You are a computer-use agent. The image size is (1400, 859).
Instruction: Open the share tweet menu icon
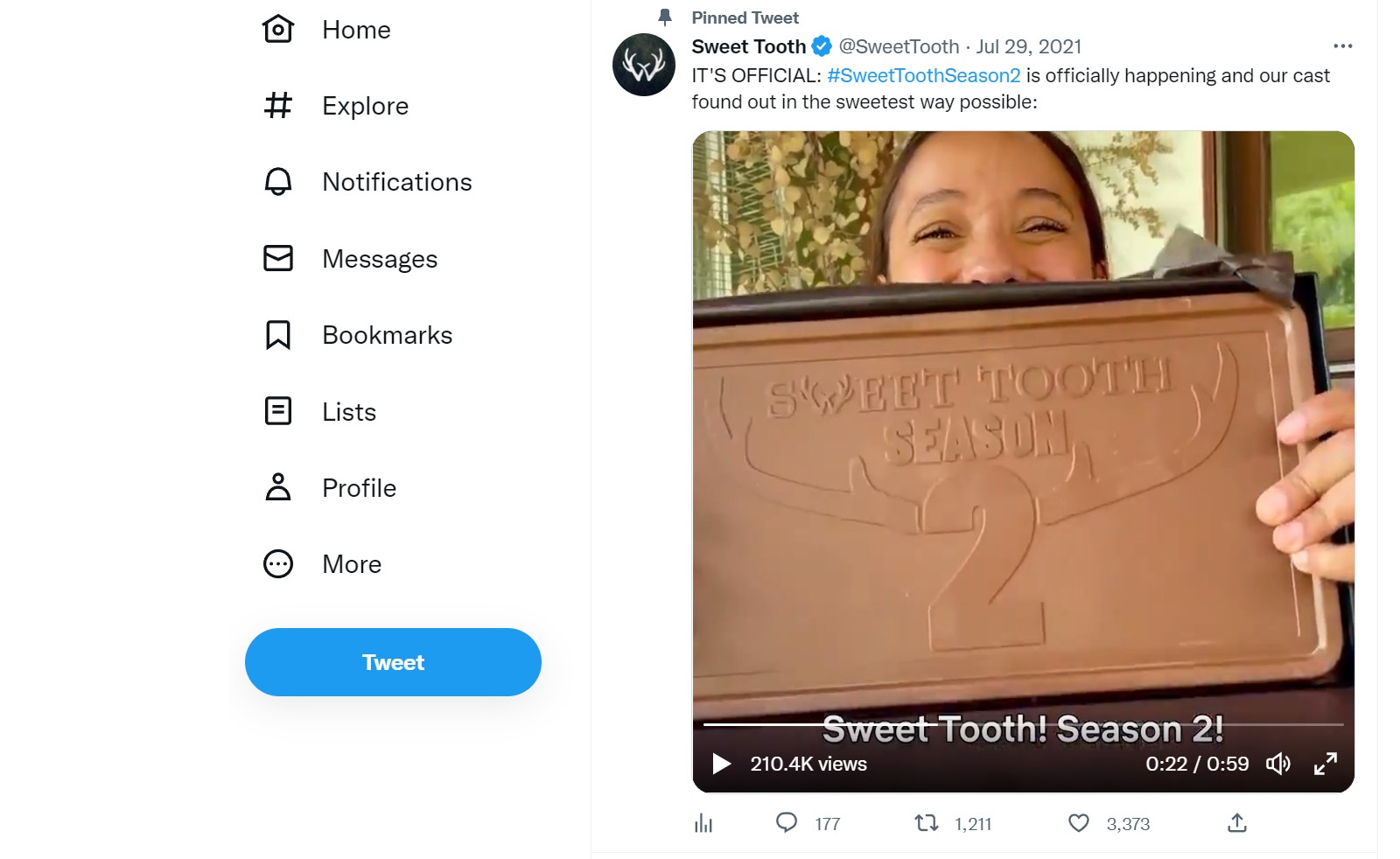point(1236,823)
